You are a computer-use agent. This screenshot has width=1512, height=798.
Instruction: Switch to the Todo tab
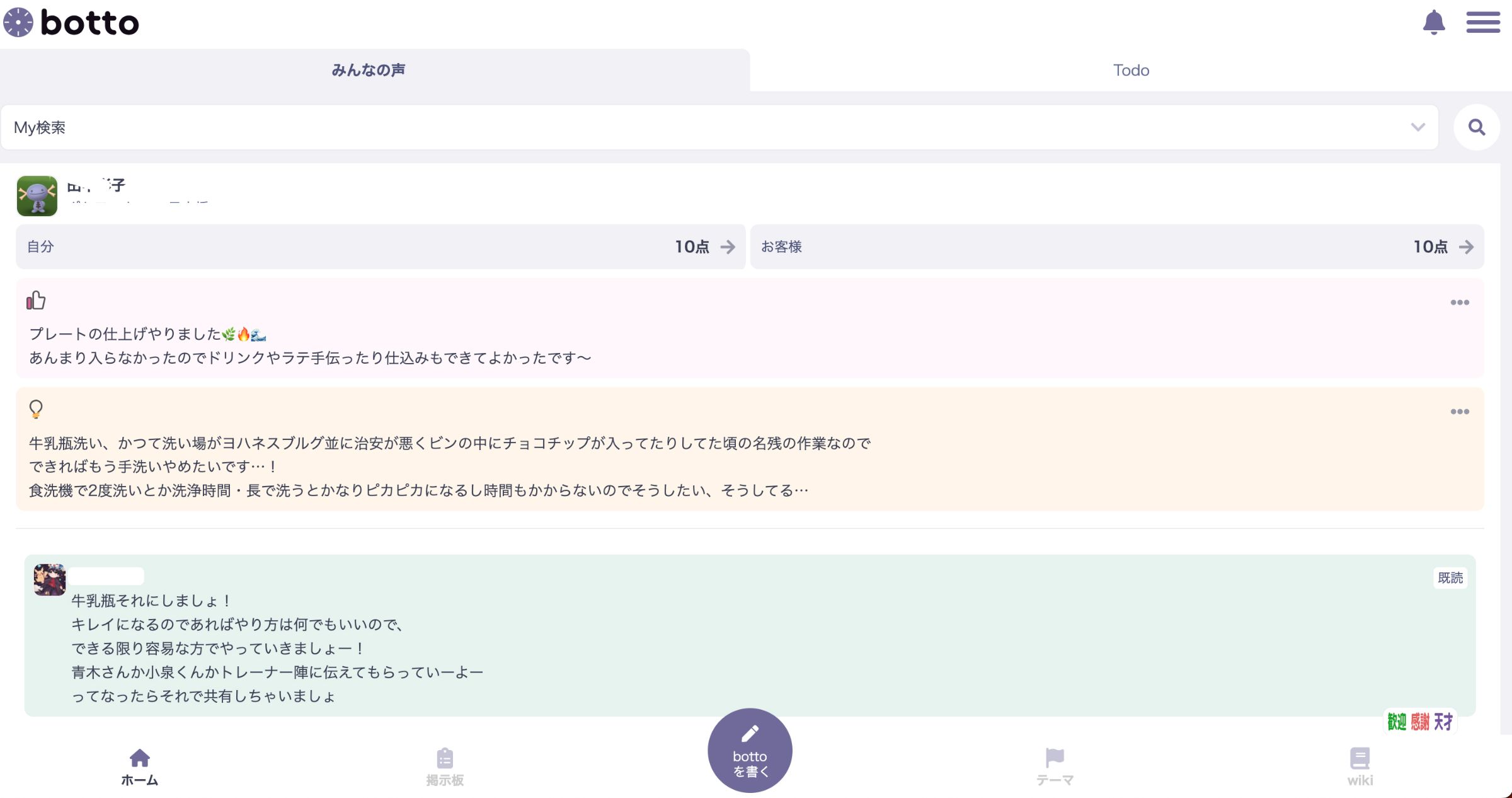click(1131, 70)
